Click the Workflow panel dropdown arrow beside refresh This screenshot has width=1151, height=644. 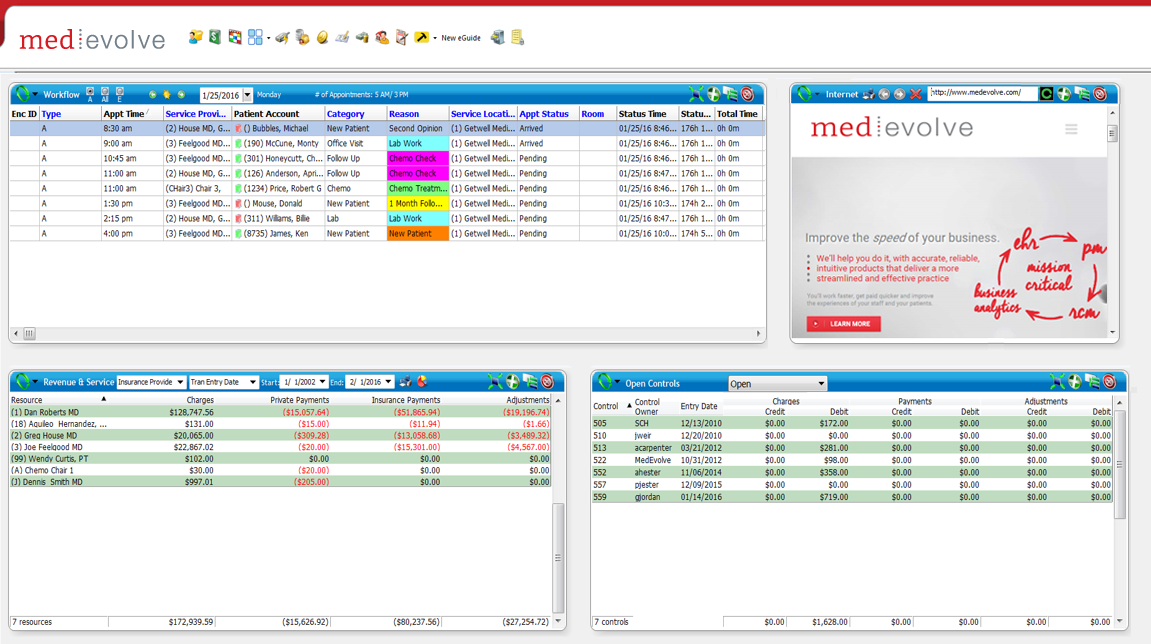pos(35,95)
